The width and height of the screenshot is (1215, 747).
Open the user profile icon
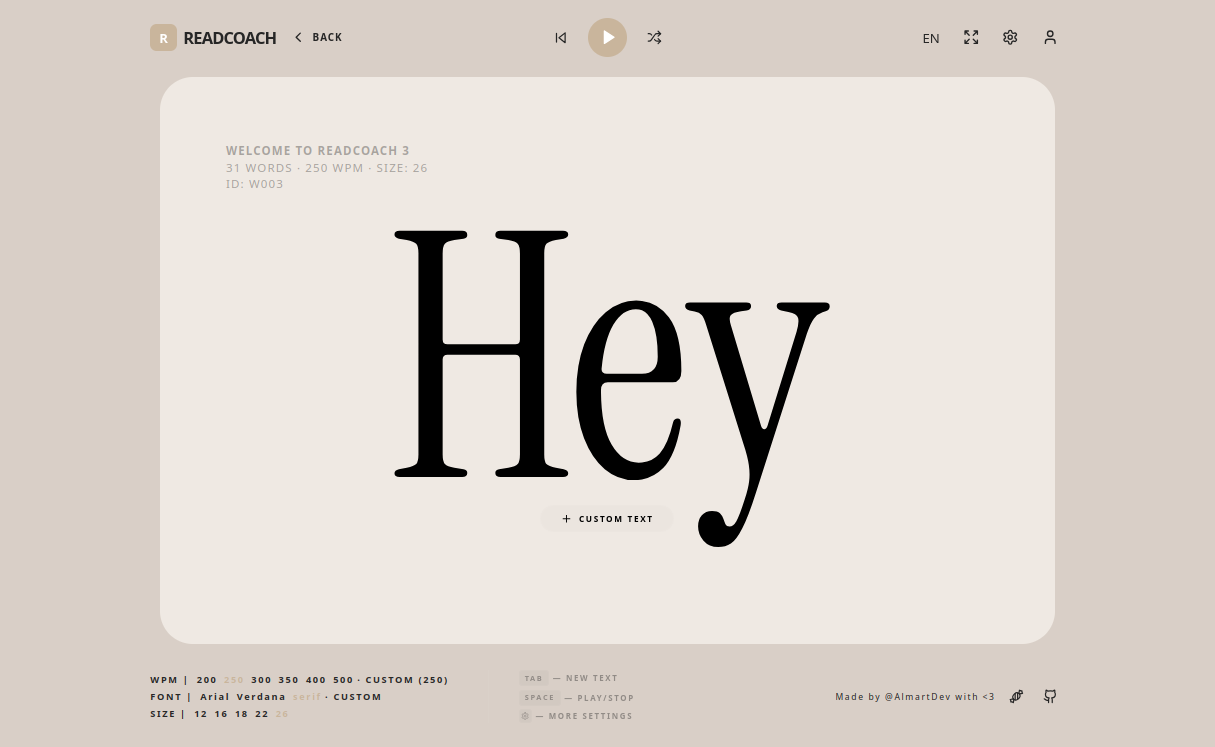pyautogui.click(x=1050, y=37)
